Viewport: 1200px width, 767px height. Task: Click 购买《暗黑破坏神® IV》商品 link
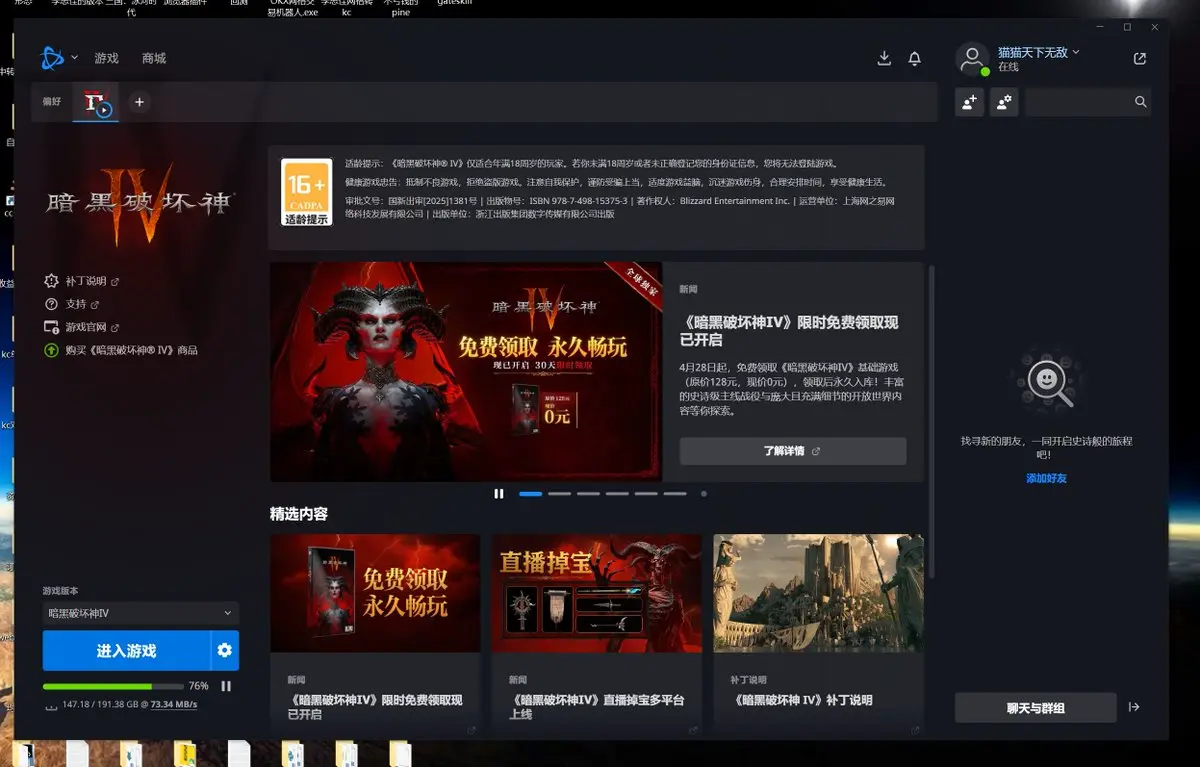(x=131, y=350)
